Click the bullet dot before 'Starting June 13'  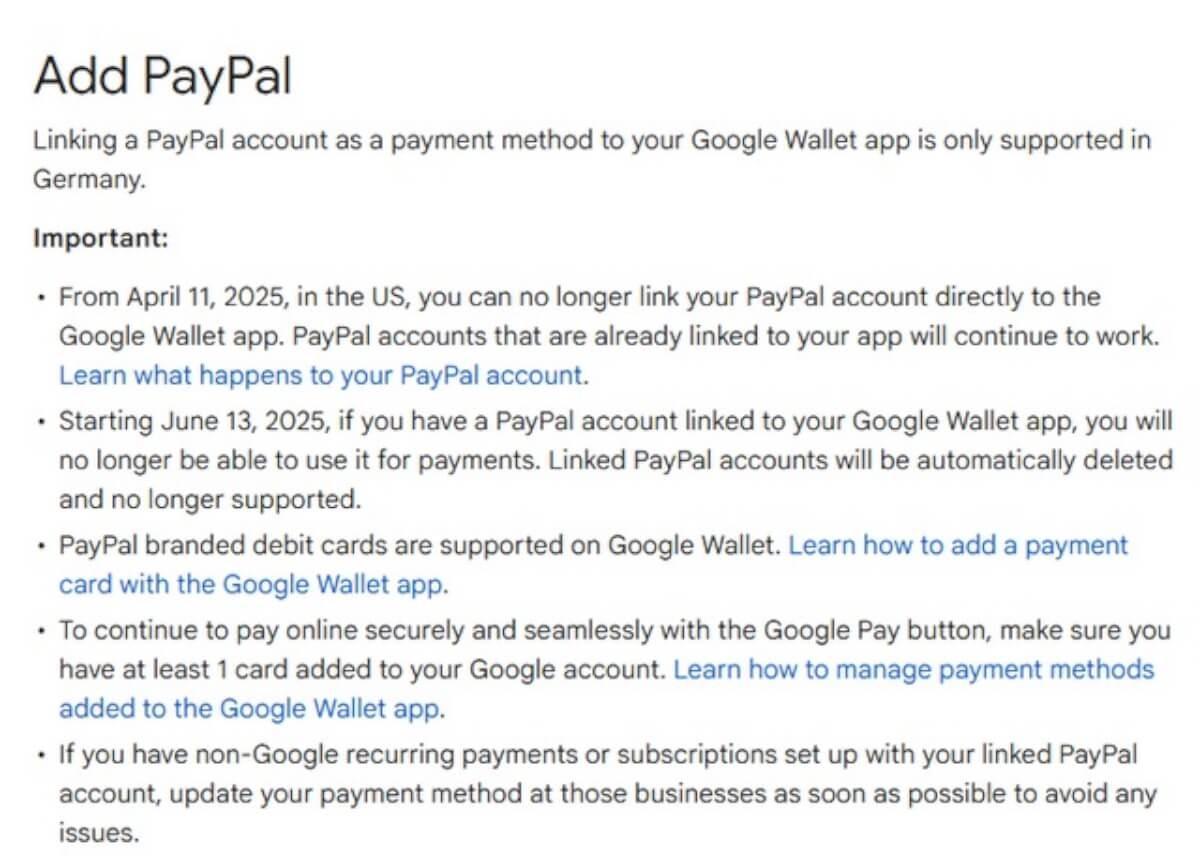point(40,422)
